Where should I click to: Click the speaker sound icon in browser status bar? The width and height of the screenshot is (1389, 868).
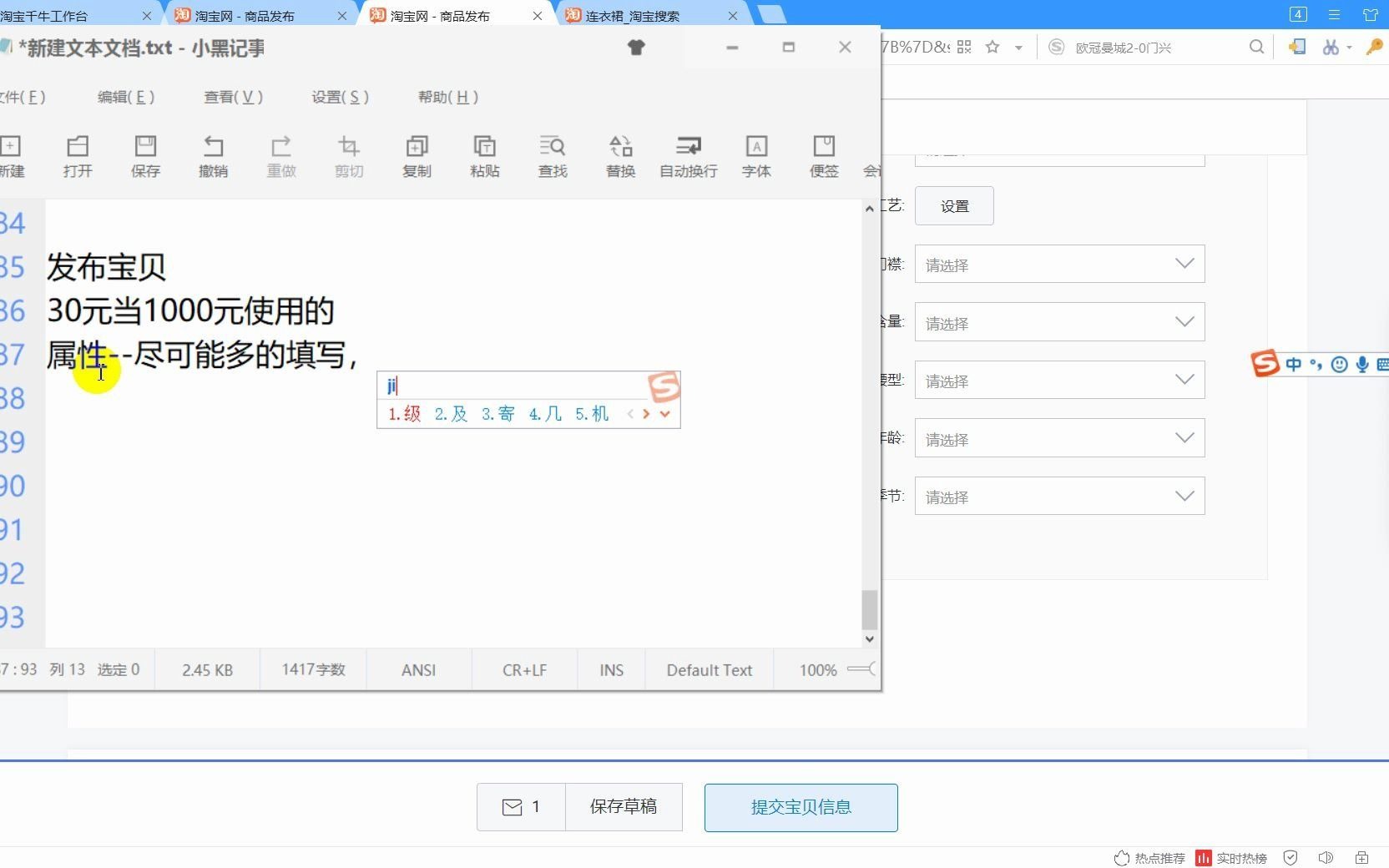click(x=1326, y=858)
